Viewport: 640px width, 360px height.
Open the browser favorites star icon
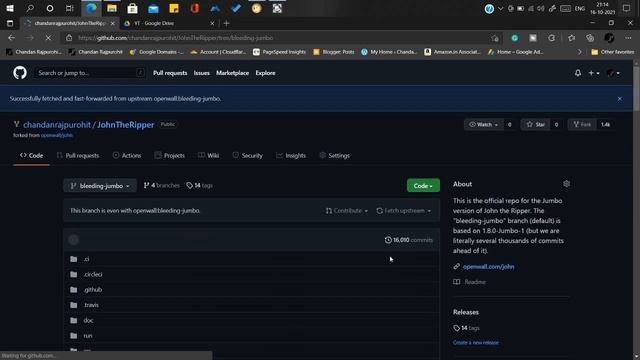click(571, 38)
